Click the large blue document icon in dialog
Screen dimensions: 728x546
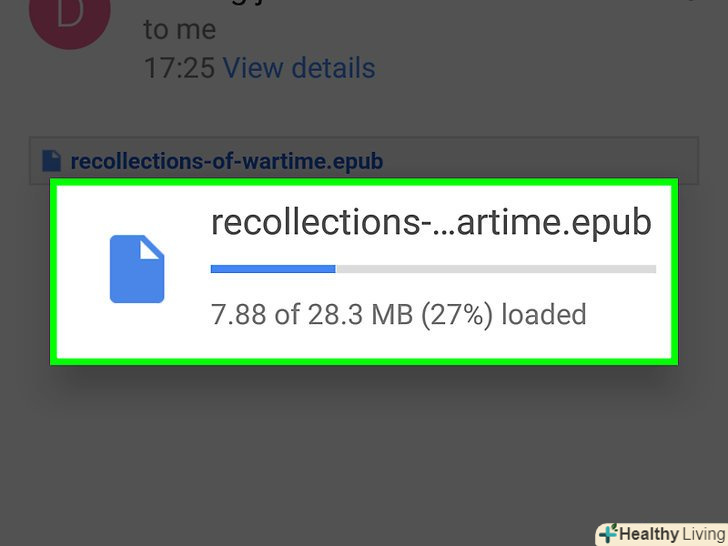(137, 269)
